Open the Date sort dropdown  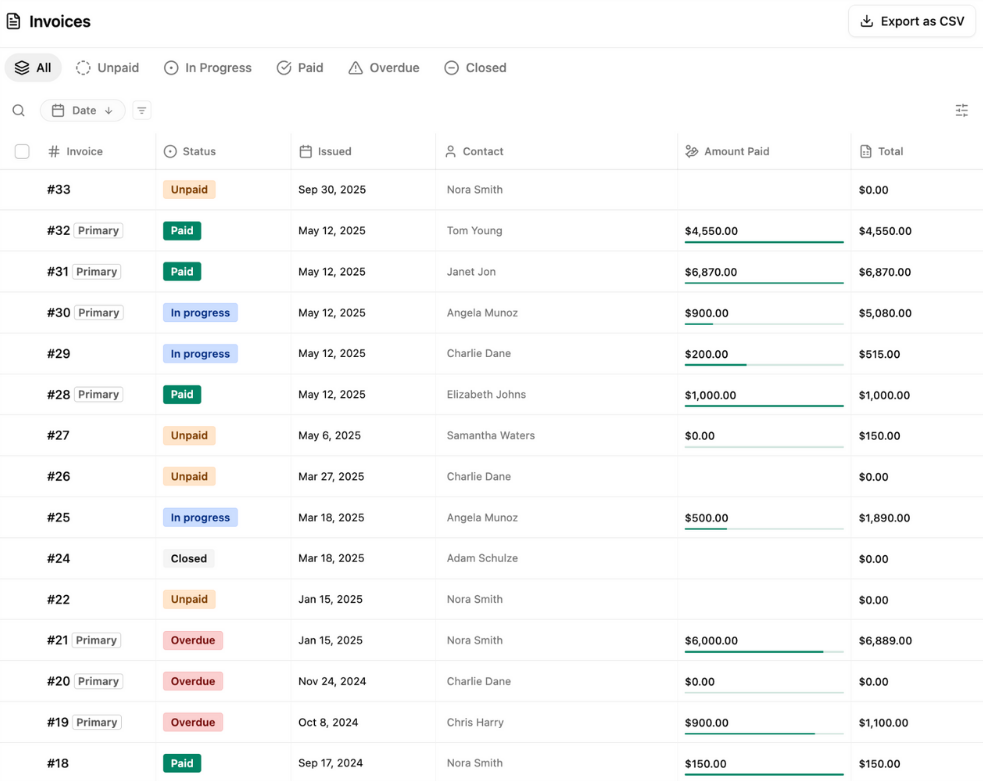(x=83, y=110)
